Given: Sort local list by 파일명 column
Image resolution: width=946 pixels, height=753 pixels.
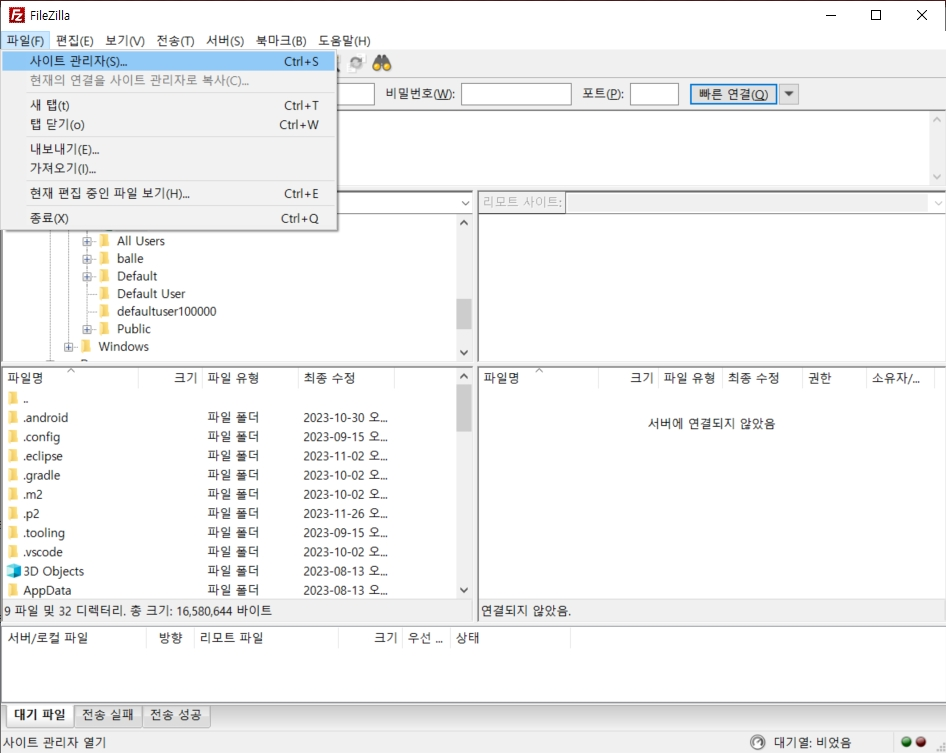Looking at the screenshot, I should [71, 378].
